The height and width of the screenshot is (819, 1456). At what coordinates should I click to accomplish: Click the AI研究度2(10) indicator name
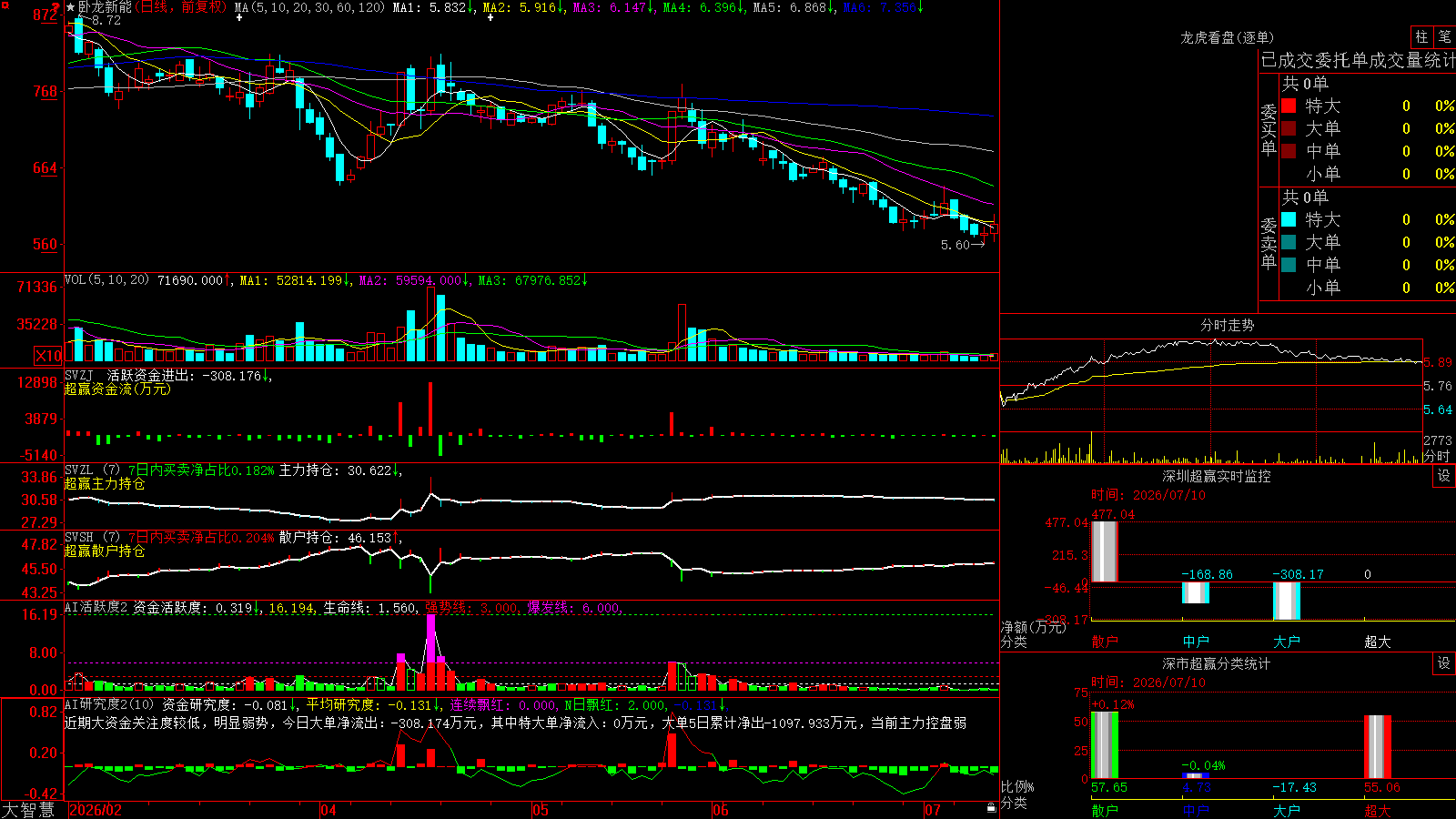tap(109, 704)
